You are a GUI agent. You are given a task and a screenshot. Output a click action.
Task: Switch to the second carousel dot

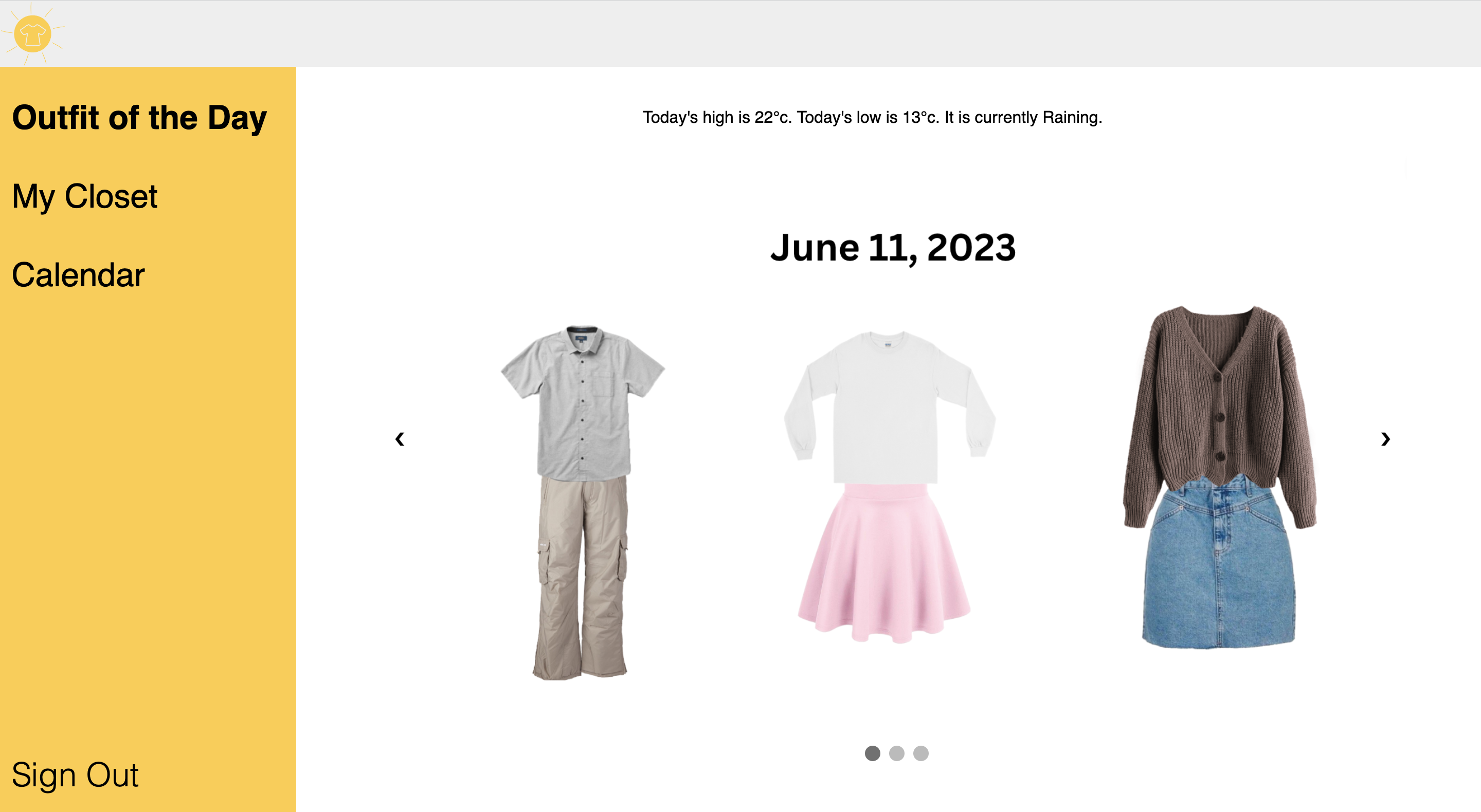pos(896,753)
